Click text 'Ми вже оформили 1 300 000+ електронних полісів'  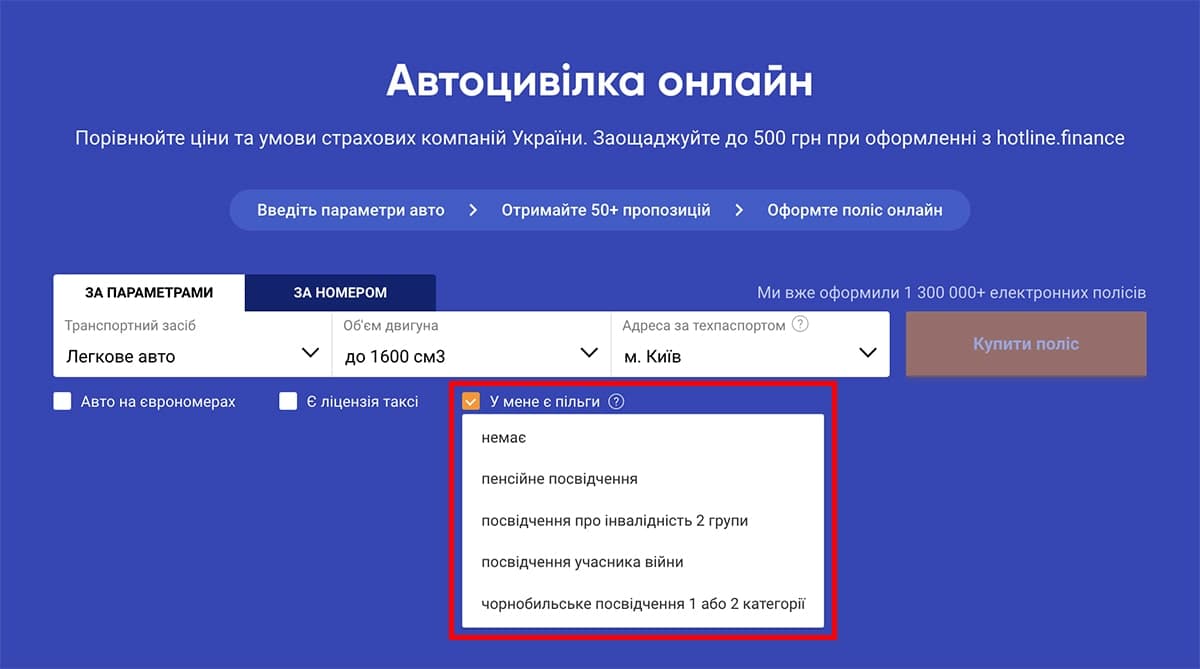952,293
